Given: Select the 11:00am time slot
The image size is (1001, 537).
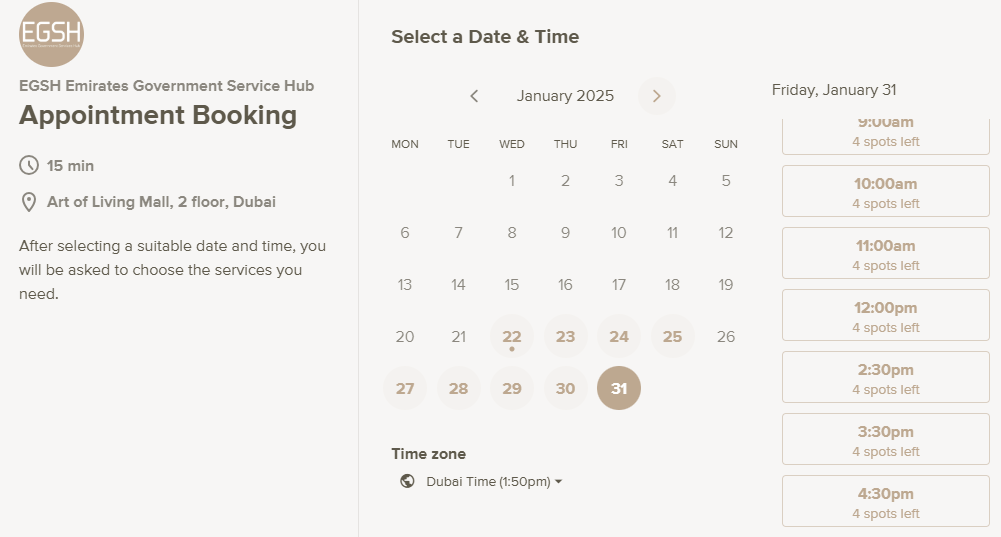Looking at the screenshot, I should pos(885,253).
